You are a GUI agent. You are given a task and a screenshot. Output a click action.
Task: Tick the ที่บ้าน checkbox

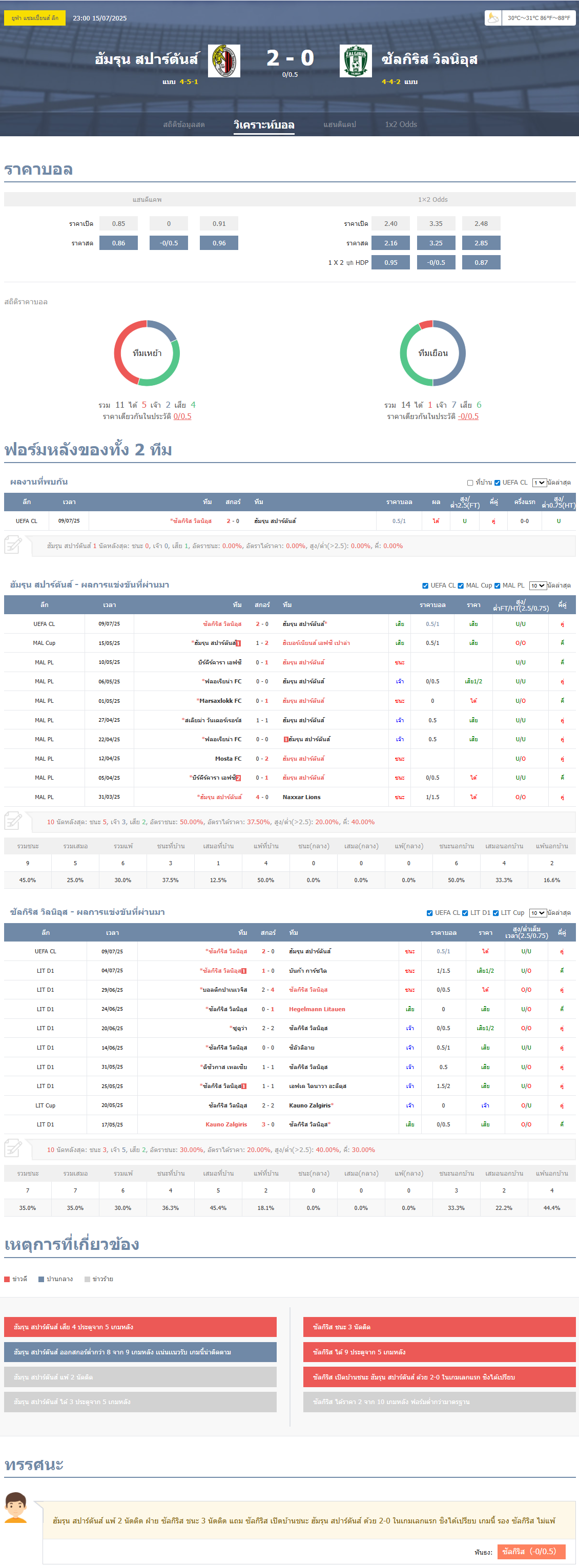point(470,483)
